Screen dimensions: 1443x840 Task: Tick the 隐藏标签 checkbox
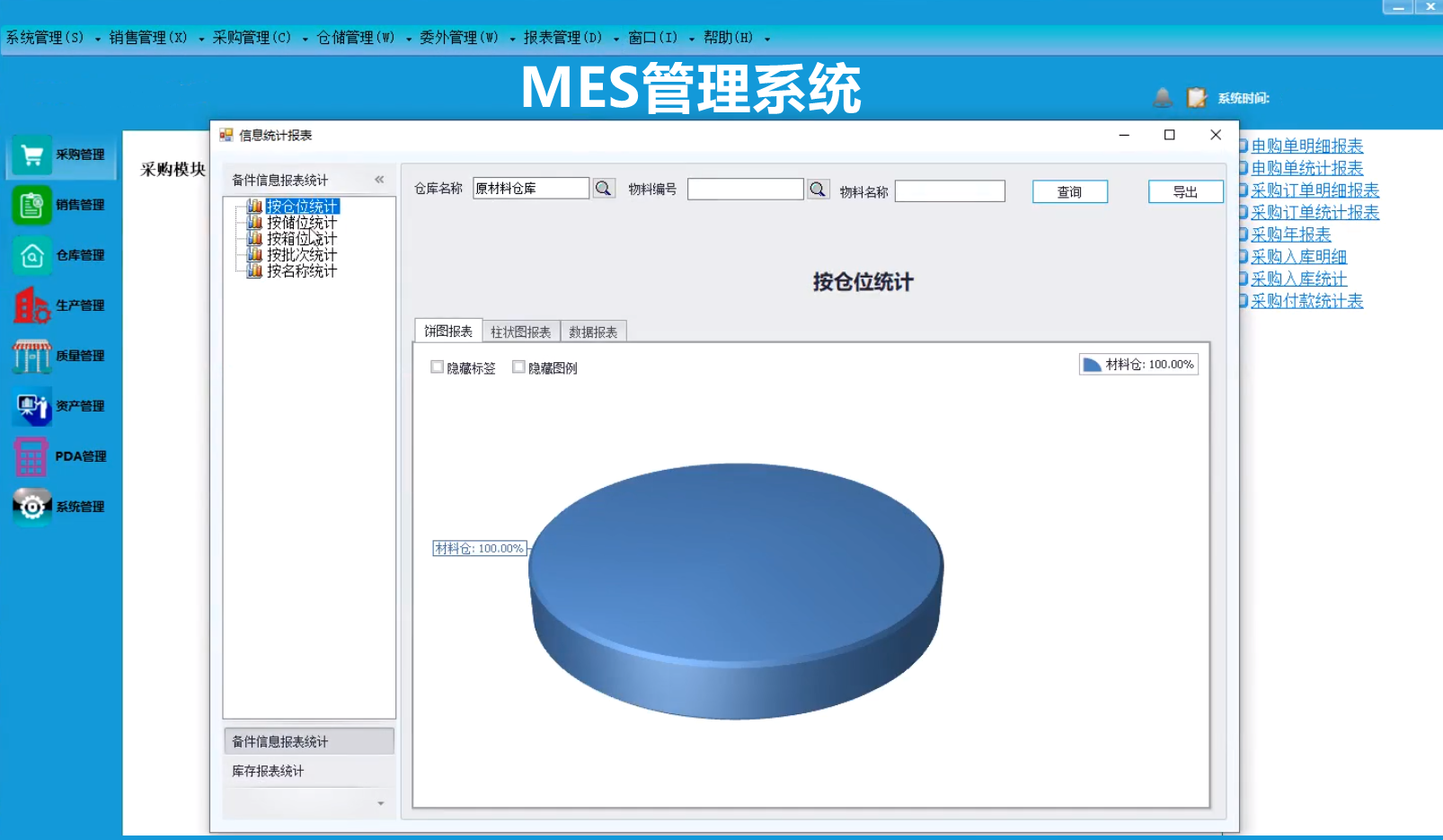point(438,367)
